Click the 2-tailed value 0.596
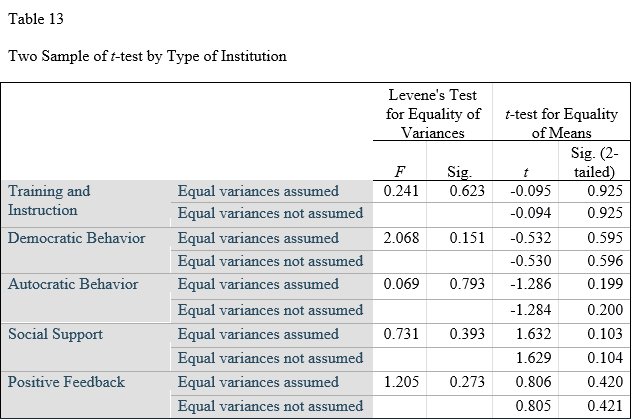 click(x=605, y=261)
